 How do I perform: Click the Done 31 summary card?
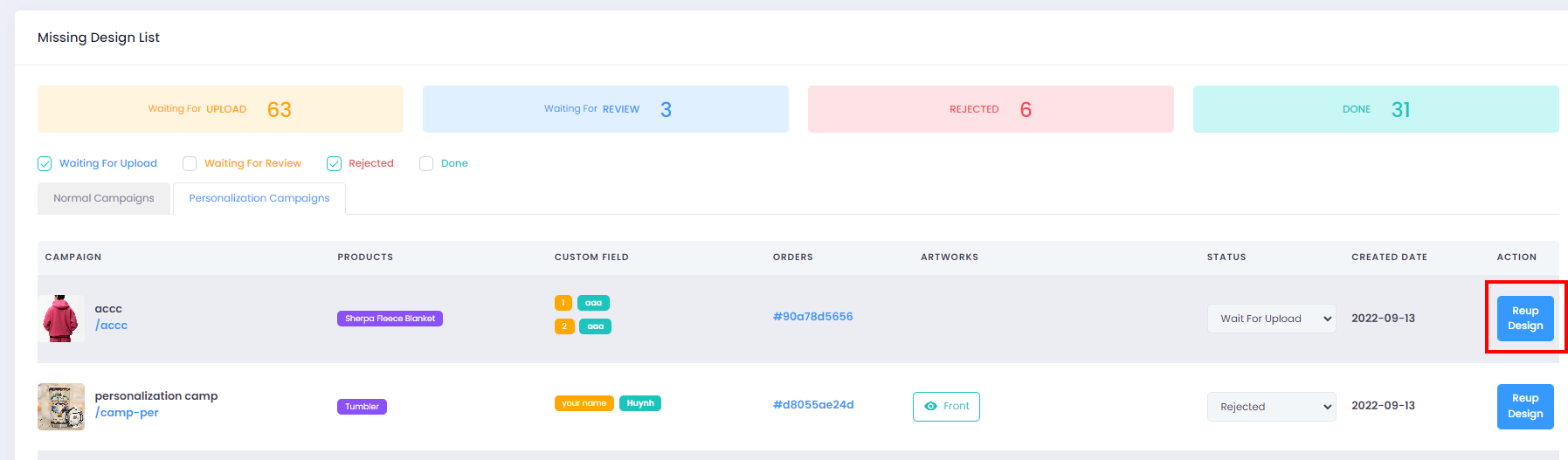point(1376,109)
